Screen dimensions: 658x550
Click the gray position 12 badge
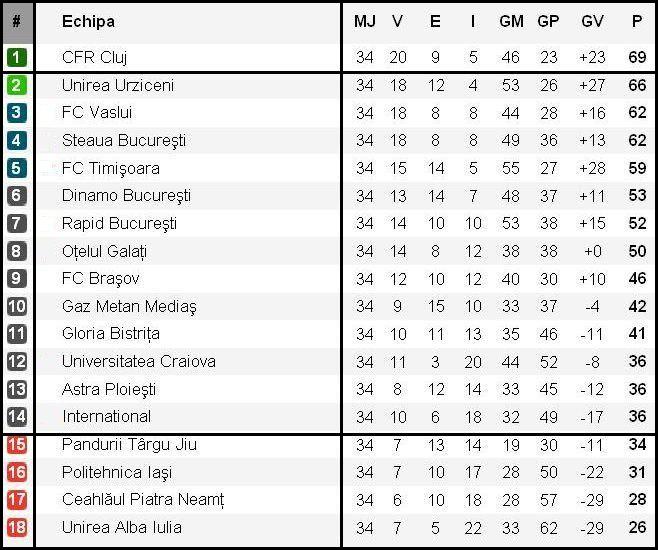16,361
